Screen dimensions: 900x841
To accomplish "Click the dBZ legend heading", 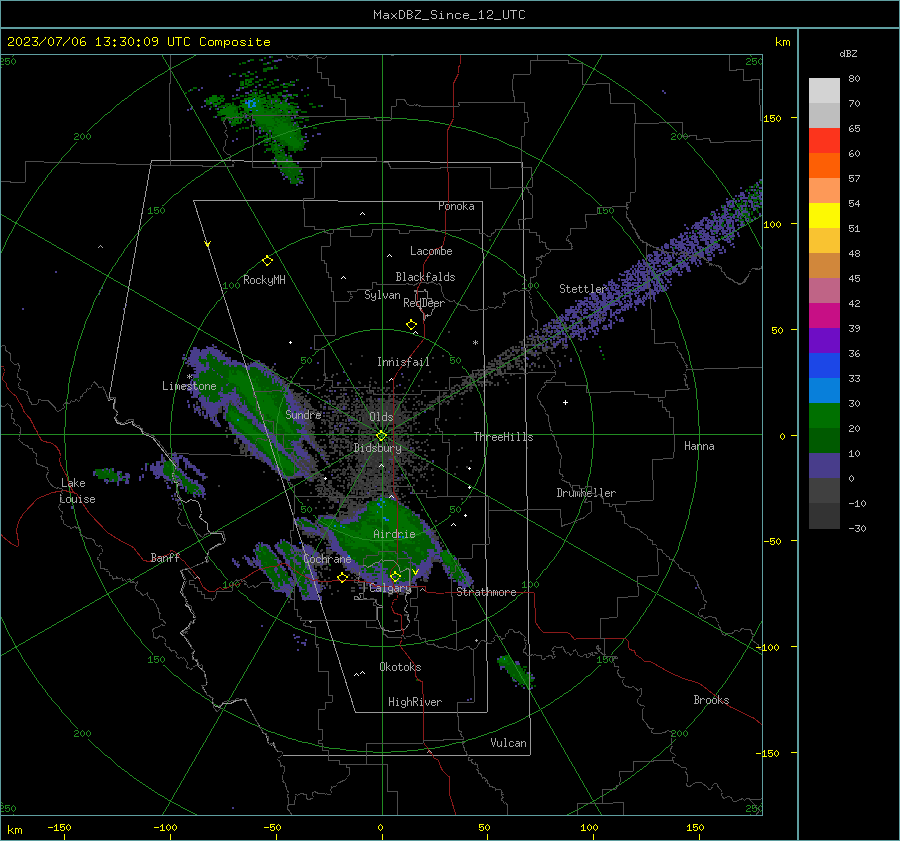I will click(848, 53).
